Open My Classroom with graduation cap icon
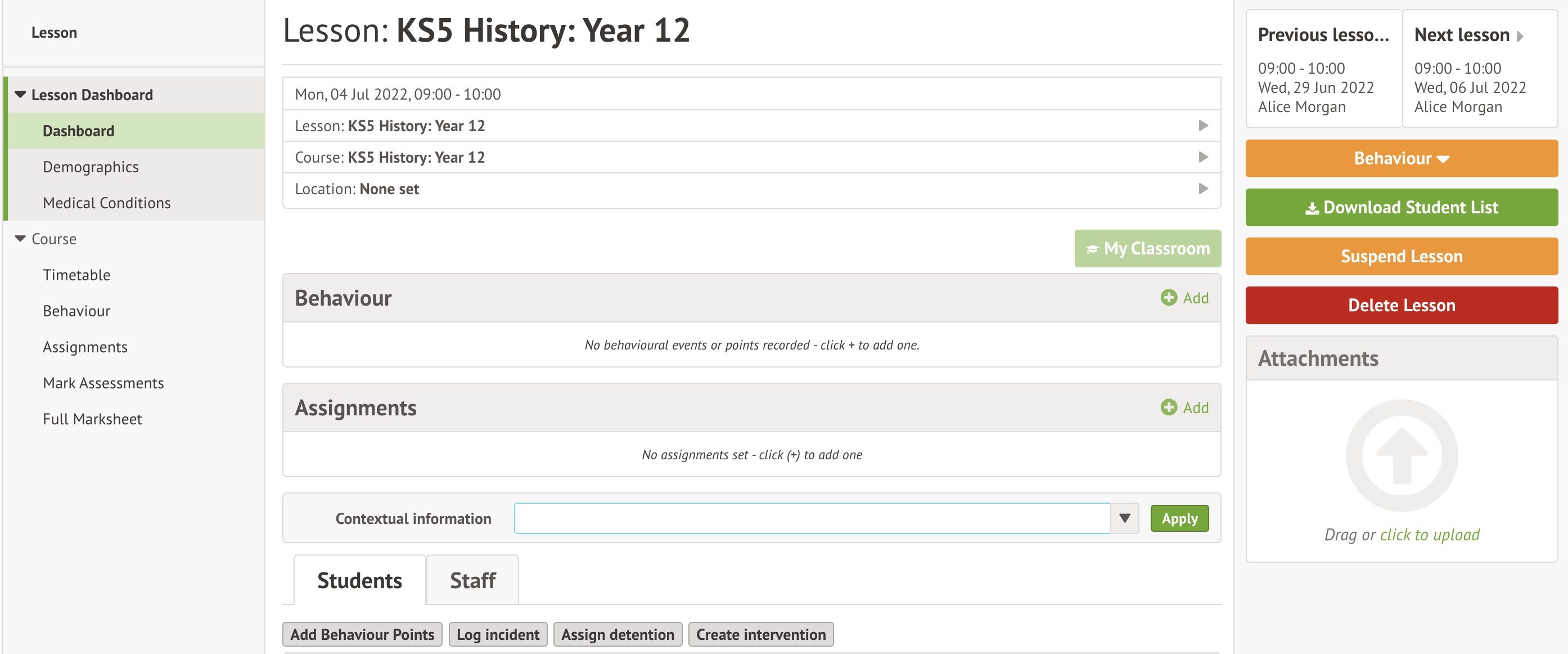 [1147, 248]
